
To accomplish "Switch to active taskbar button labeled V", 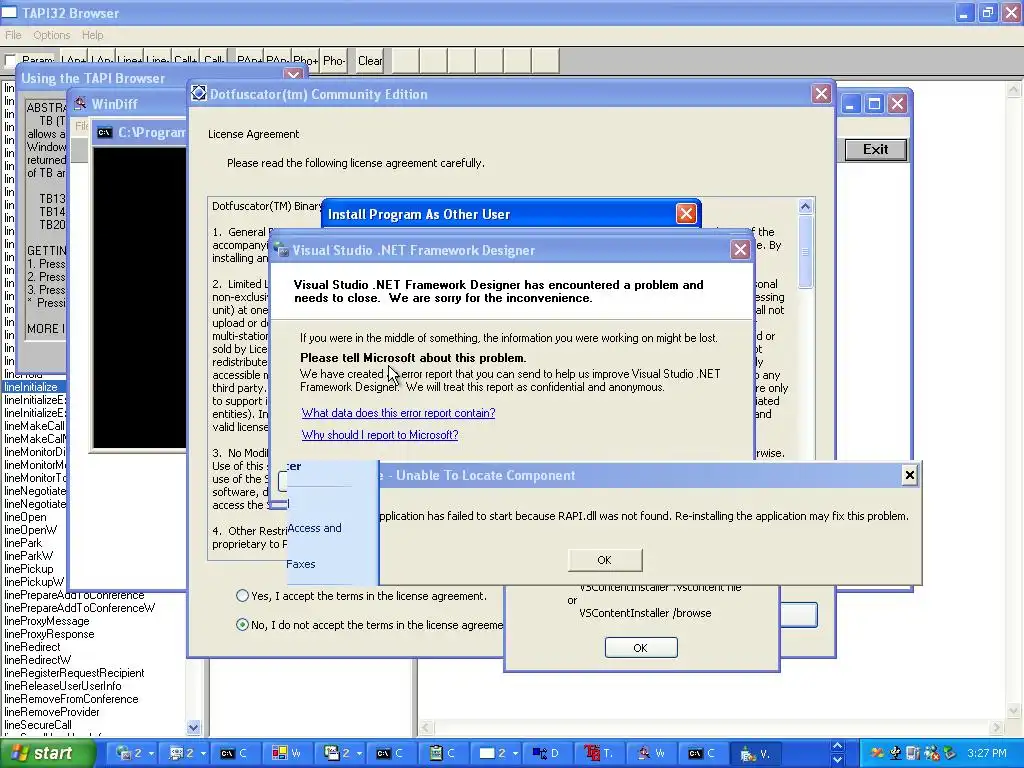I will 757,753.
